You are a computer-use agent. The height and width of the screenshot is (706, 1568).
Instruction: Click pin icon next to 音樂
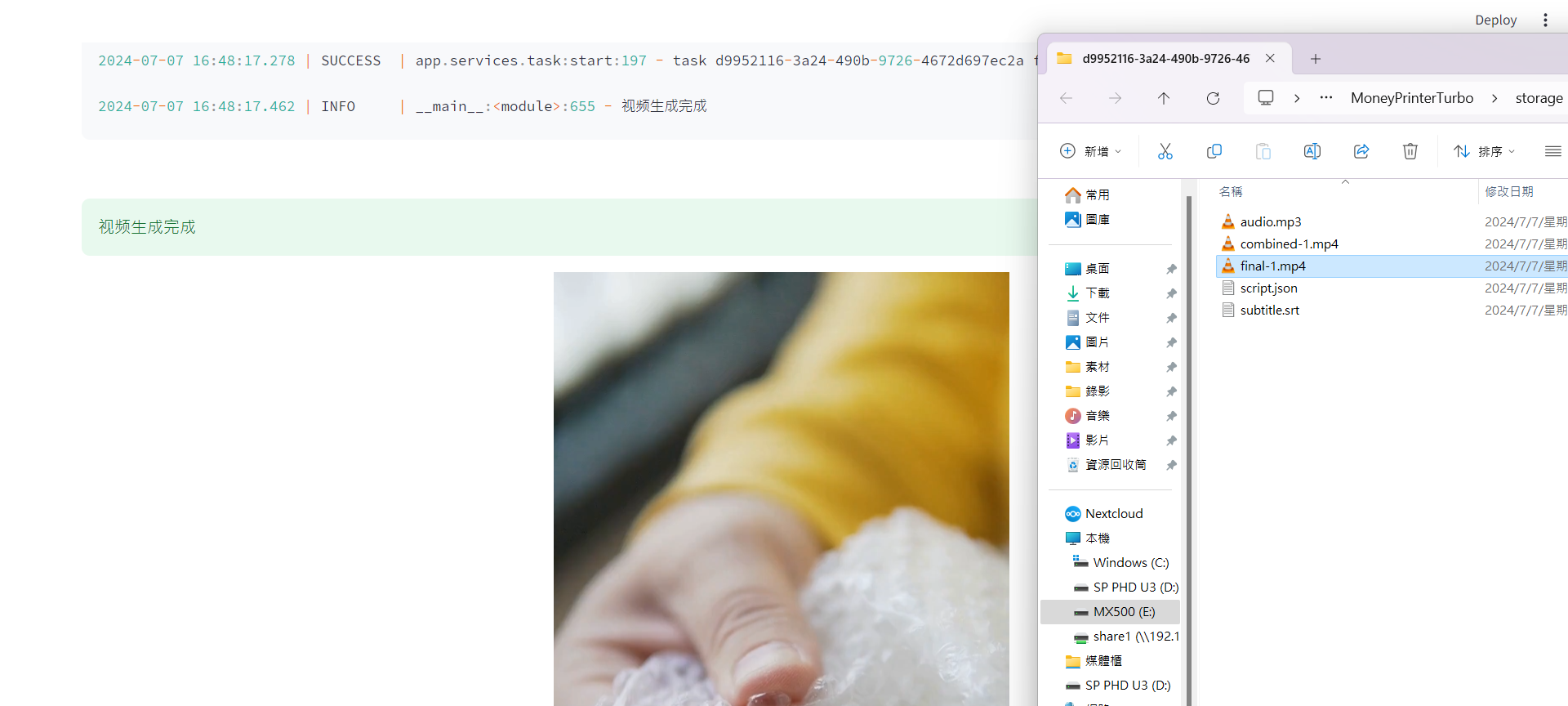click(1171, 416)
